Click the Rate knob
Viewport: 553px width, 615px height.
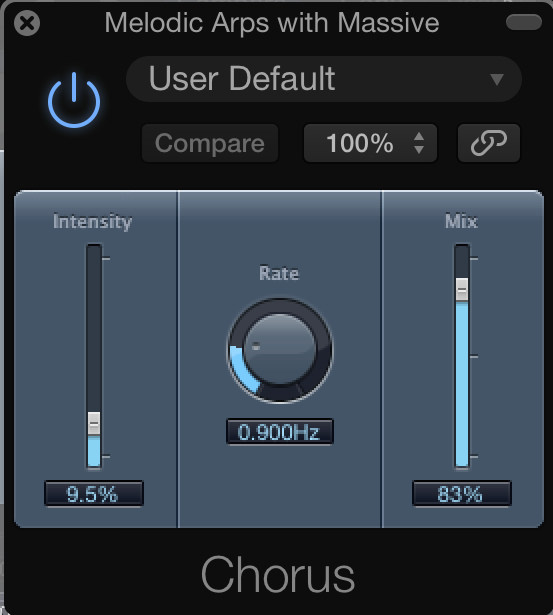(x=280, y=350)
